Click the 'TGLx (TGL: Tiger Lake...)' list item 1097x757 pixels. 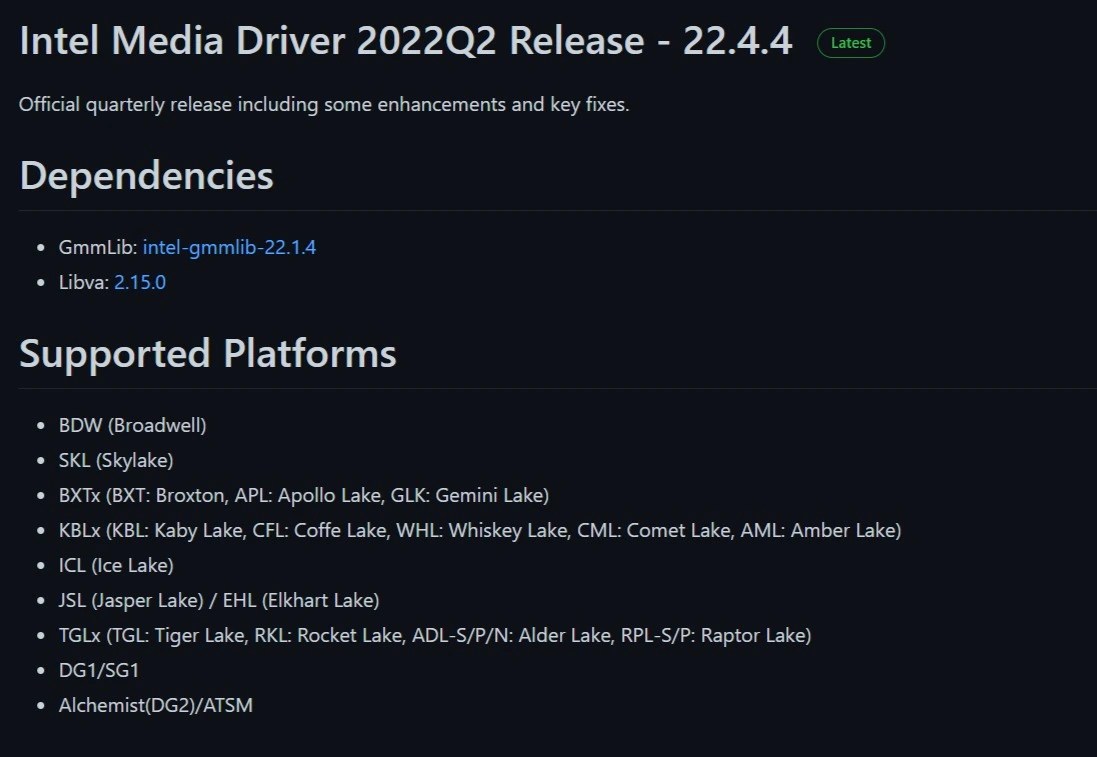click(x=435, y=635)
